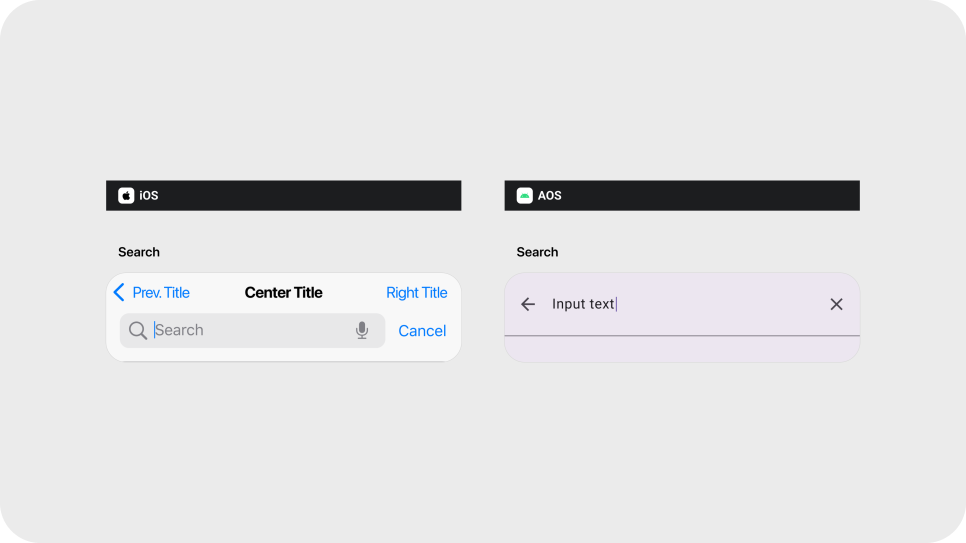The width and height of the screenshot is (966, 543).
Task: Go back via the Prev. Title link
Action: pos(161,293)
